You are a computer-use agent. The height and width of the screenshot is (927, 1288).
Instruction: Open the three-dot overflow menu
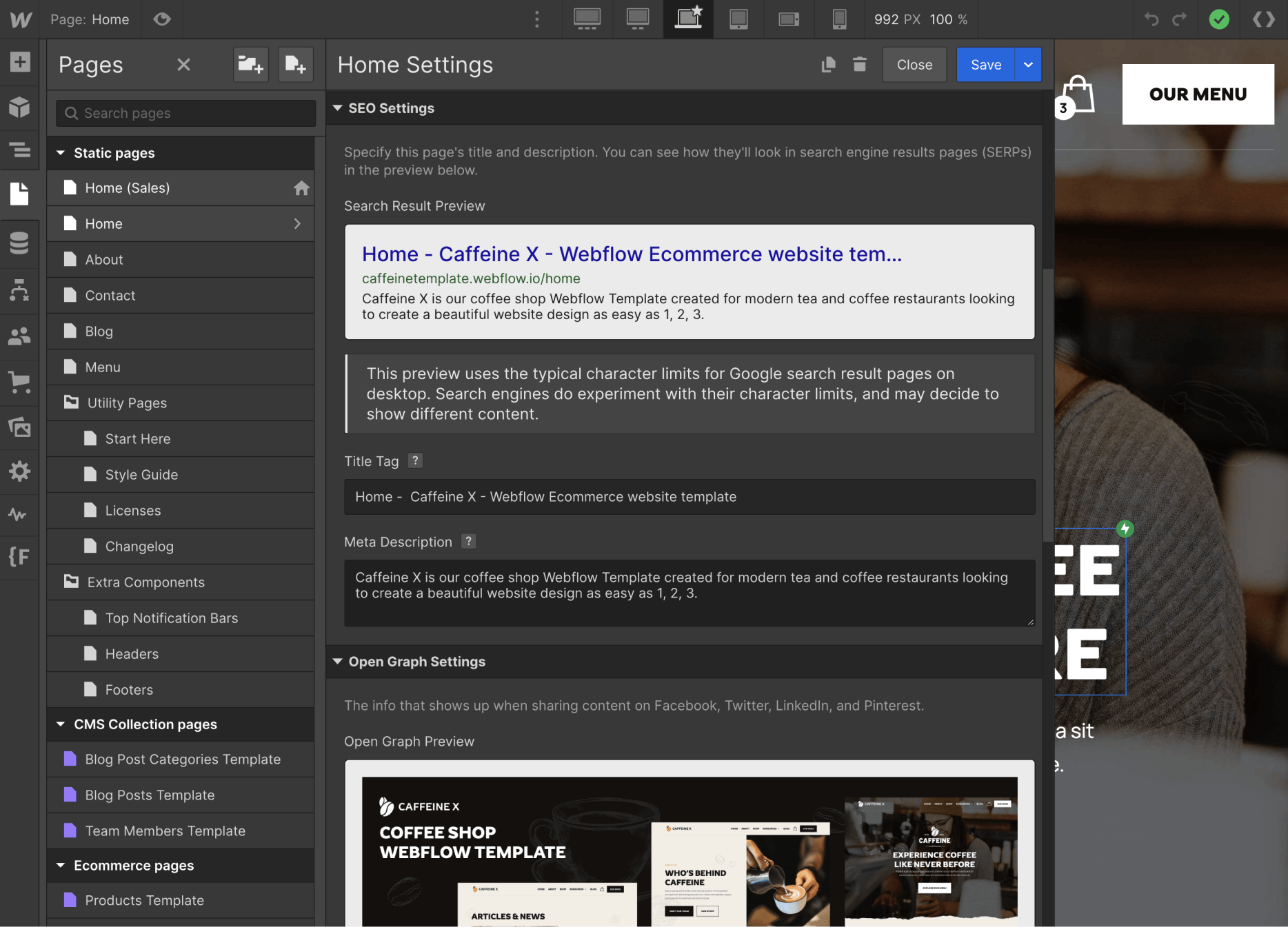(x=537, y=19)
